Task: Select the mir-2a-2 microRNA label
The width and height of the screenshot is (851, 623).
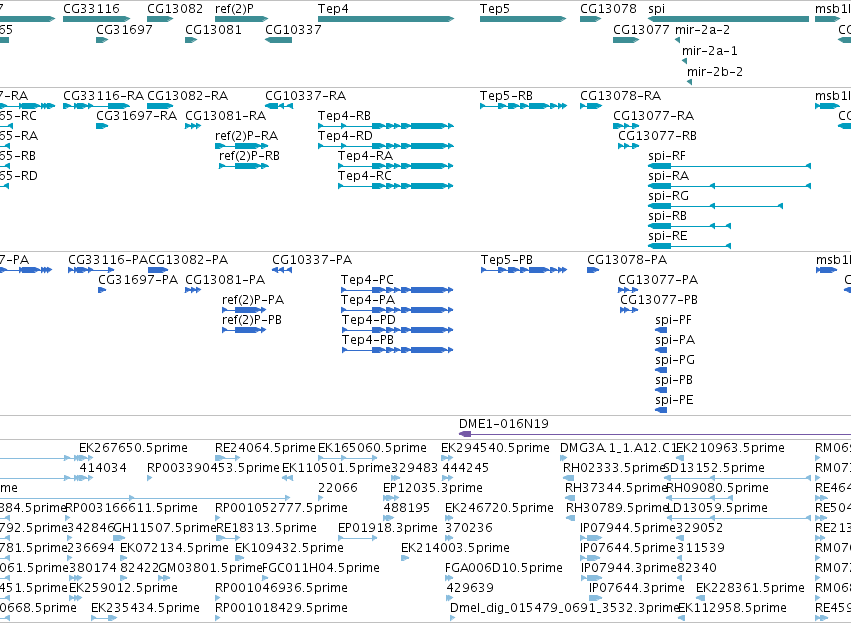Action: [x=702, y=29]
